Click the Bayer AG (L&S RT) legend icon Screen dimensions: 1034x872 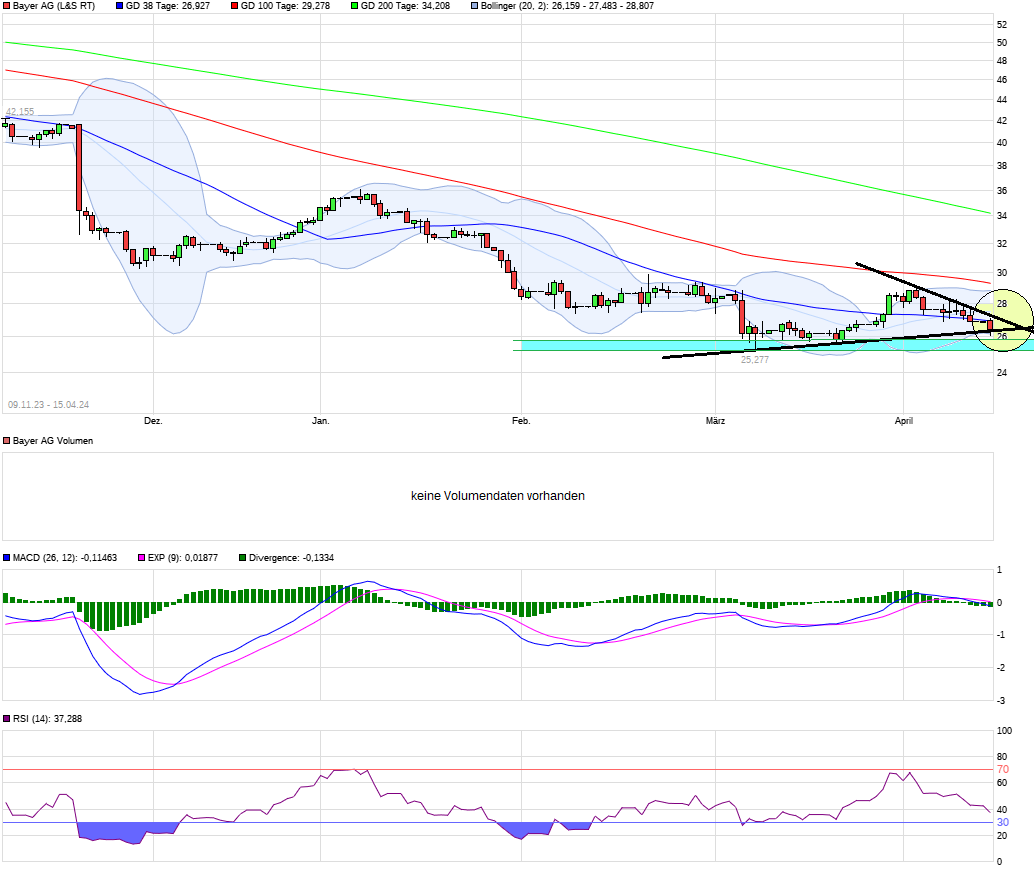[x=8, y=7]
